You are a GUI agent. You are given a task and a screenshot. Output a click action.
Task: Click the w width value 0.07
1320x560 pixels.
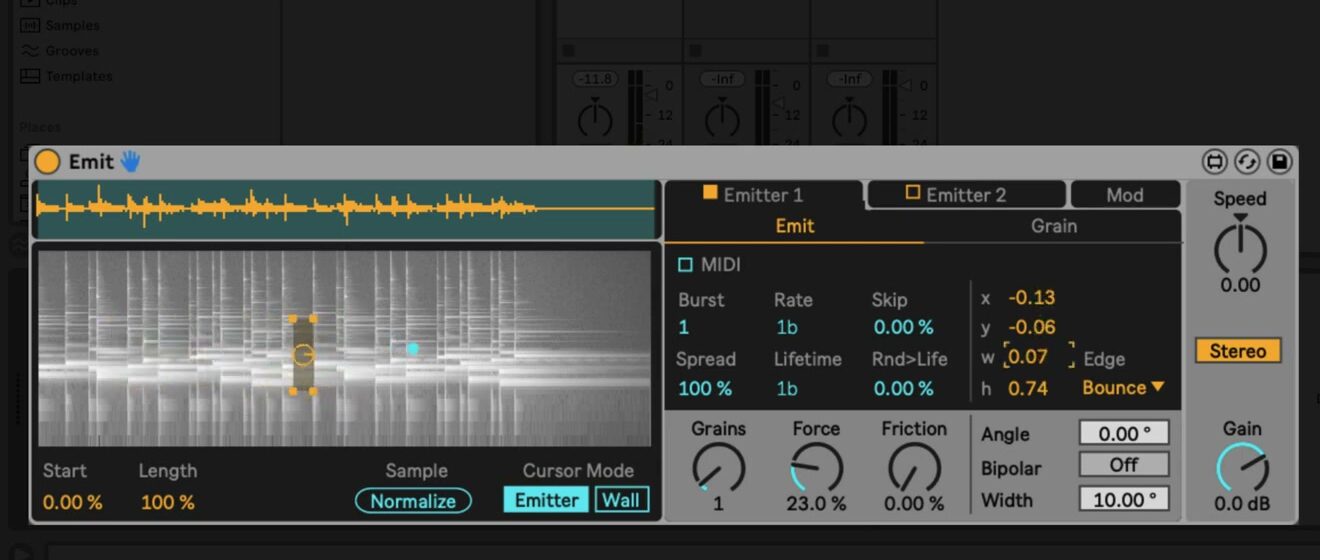coord(1028,357)
